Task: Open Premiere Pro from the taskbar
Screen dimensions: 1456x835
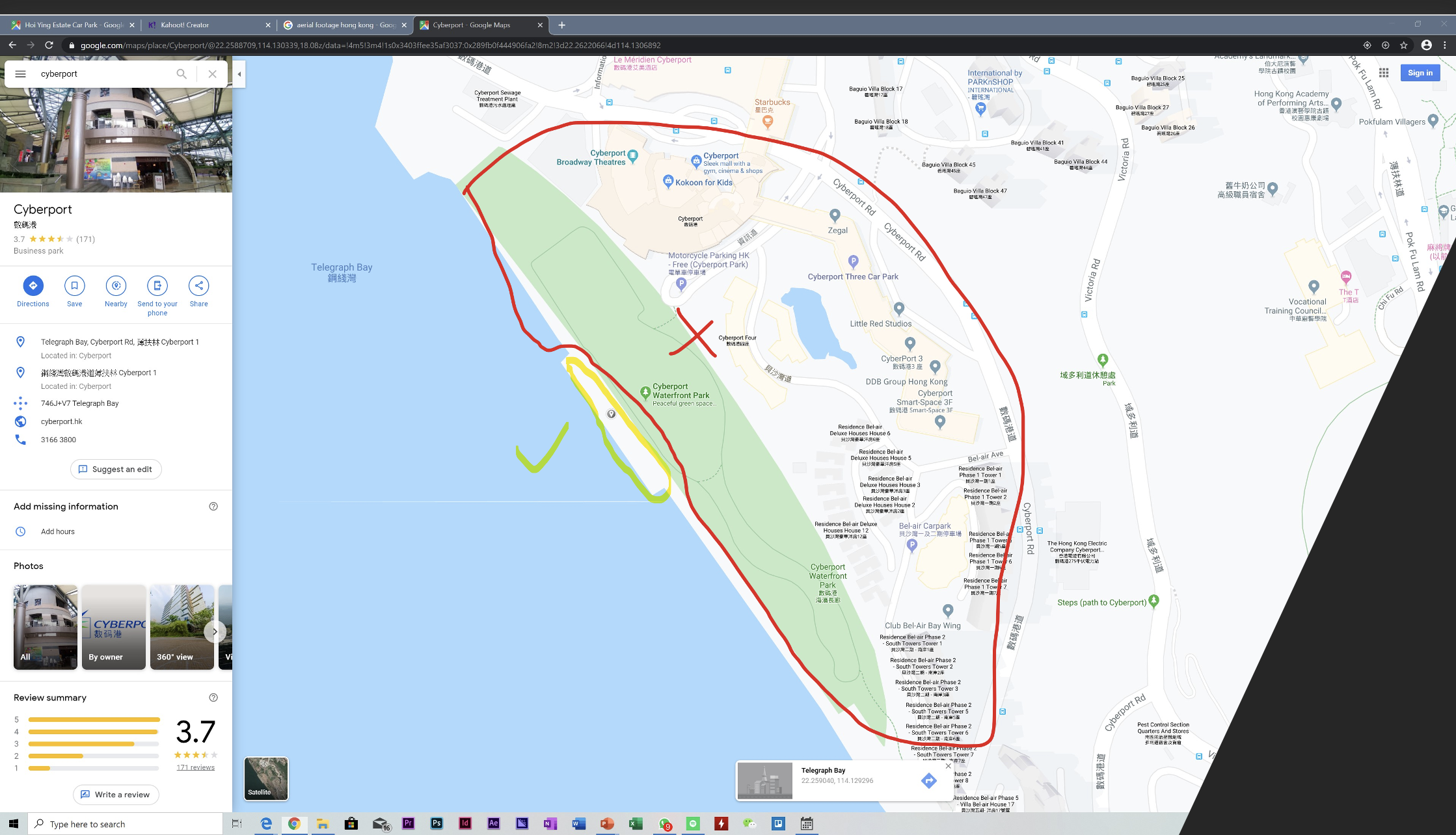Action: pyautogui.click(x=408, y=823)
